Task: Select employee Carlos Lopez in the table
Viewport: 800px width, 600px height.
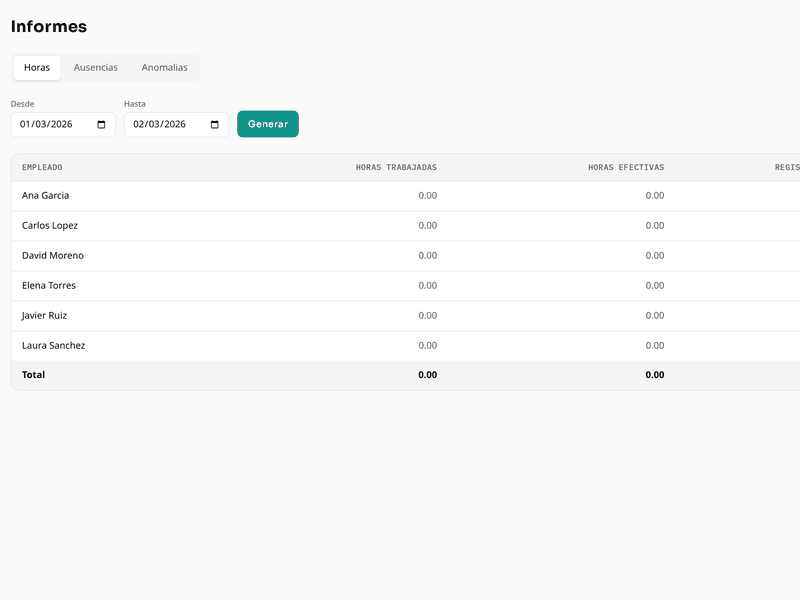Action: 50,226
